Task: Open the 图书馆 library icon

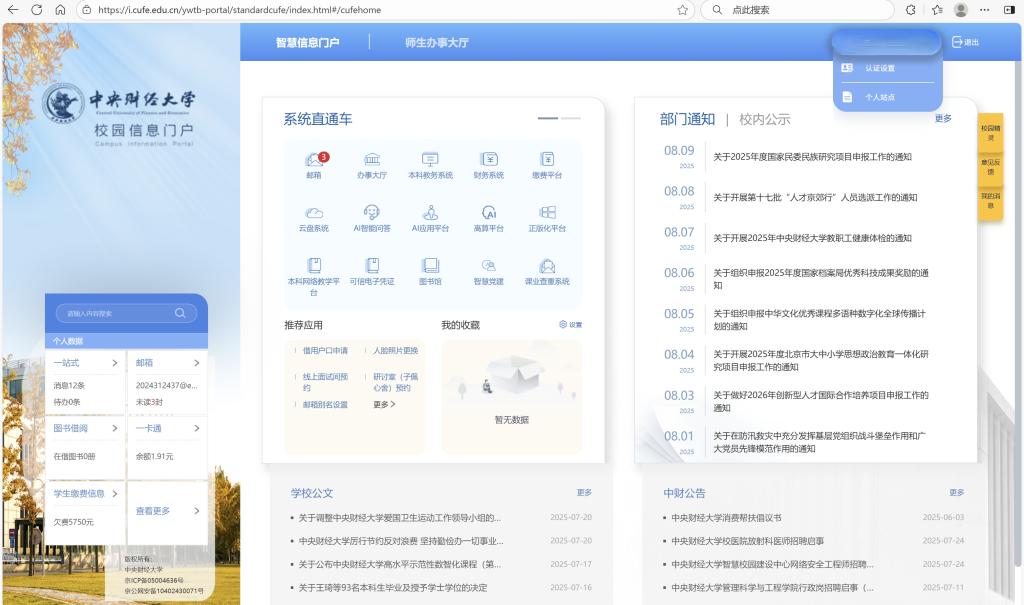Action: pyautogui.click(x=430, y=266)
